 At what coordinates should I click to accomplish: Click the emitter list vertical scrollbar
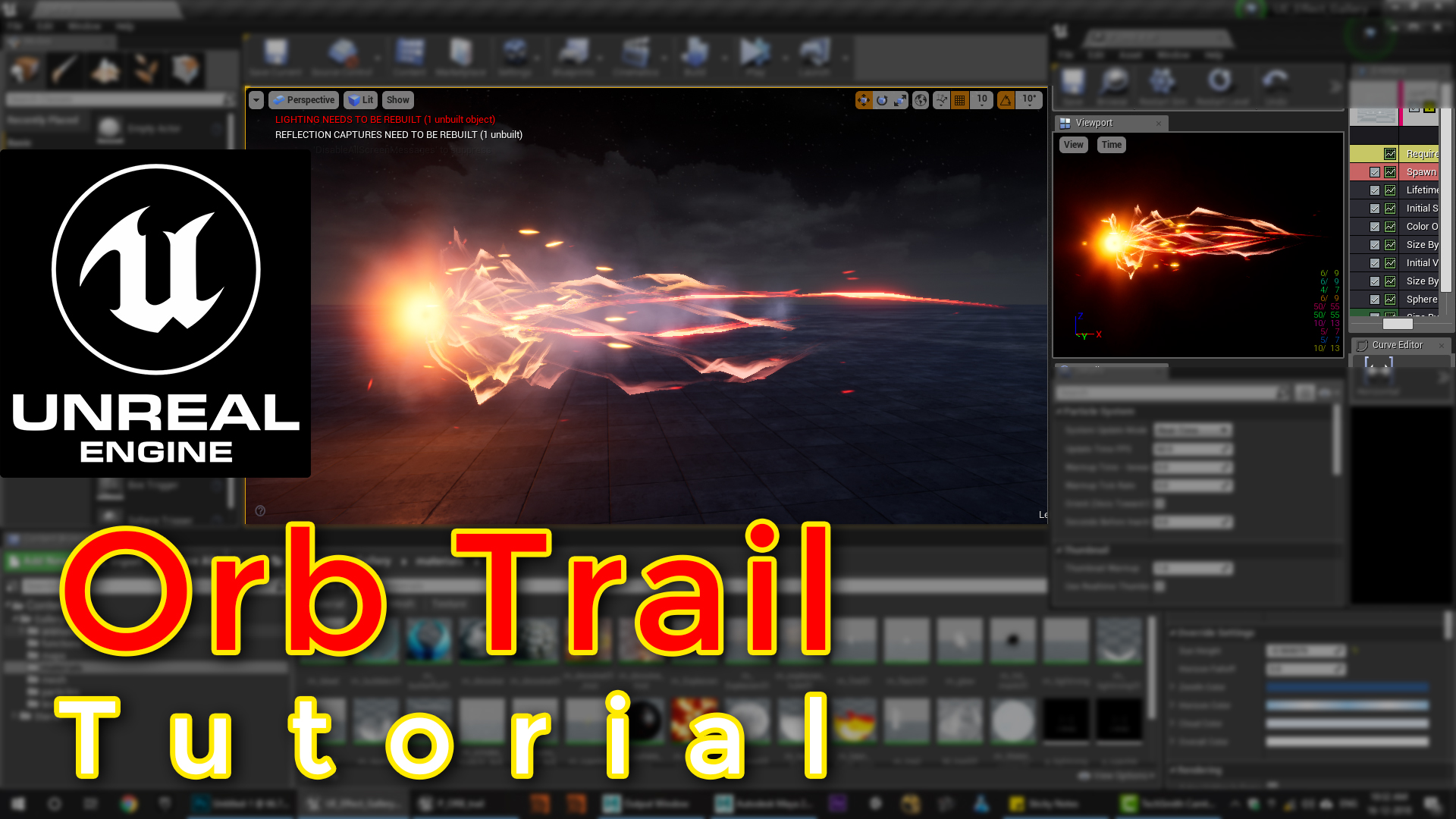coord(1446,190)
